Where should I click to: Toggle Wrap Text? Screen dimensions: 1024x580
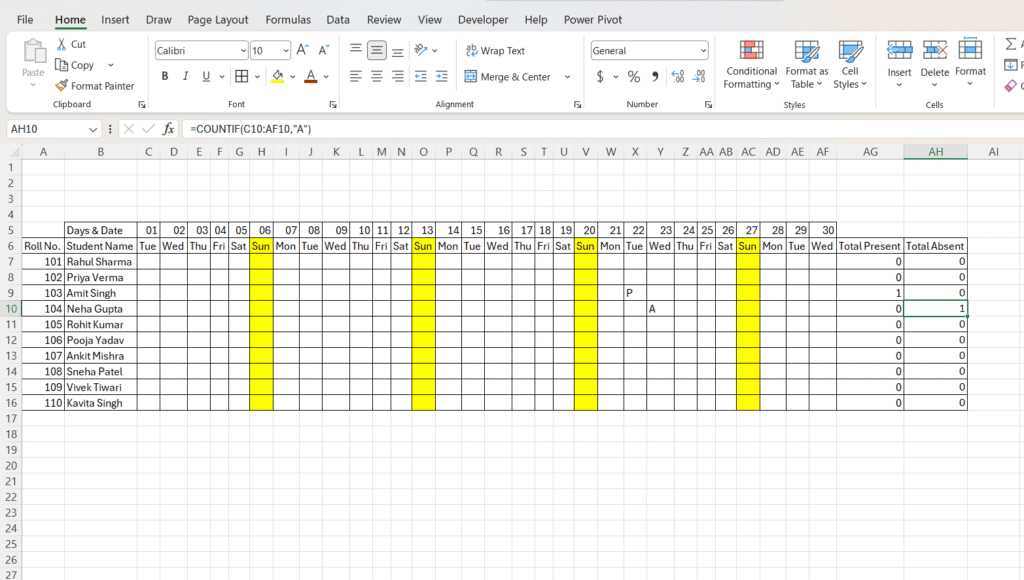pos(495,50)
